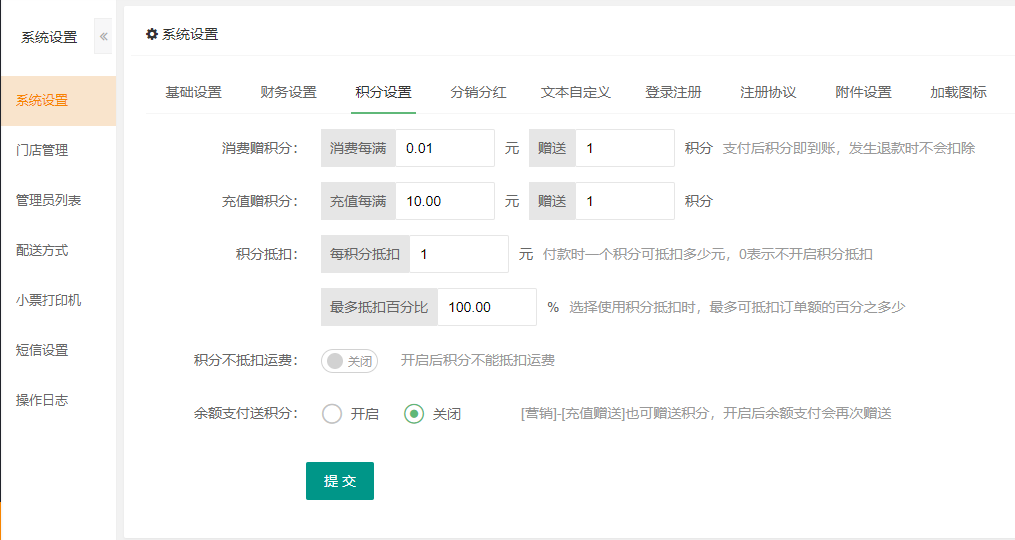Image resolution: width=1015 pixels, height=540 pixels.
Task: Open 操作日志 in the sidebar
Action: click(42, 400)
